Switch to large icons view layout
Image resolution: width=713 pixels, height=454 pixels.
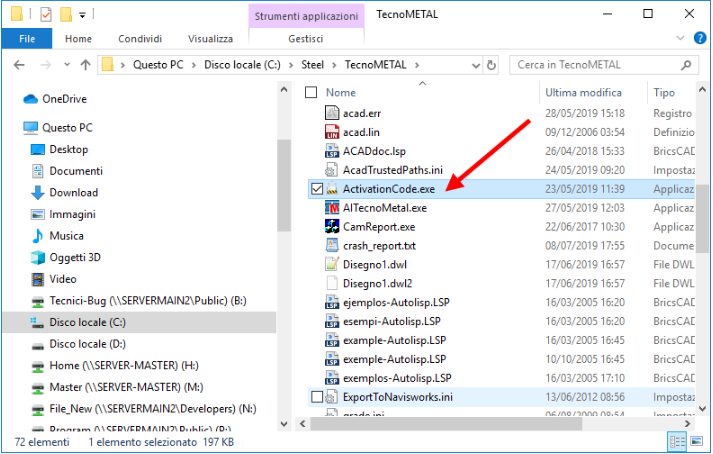coord(696,441)
